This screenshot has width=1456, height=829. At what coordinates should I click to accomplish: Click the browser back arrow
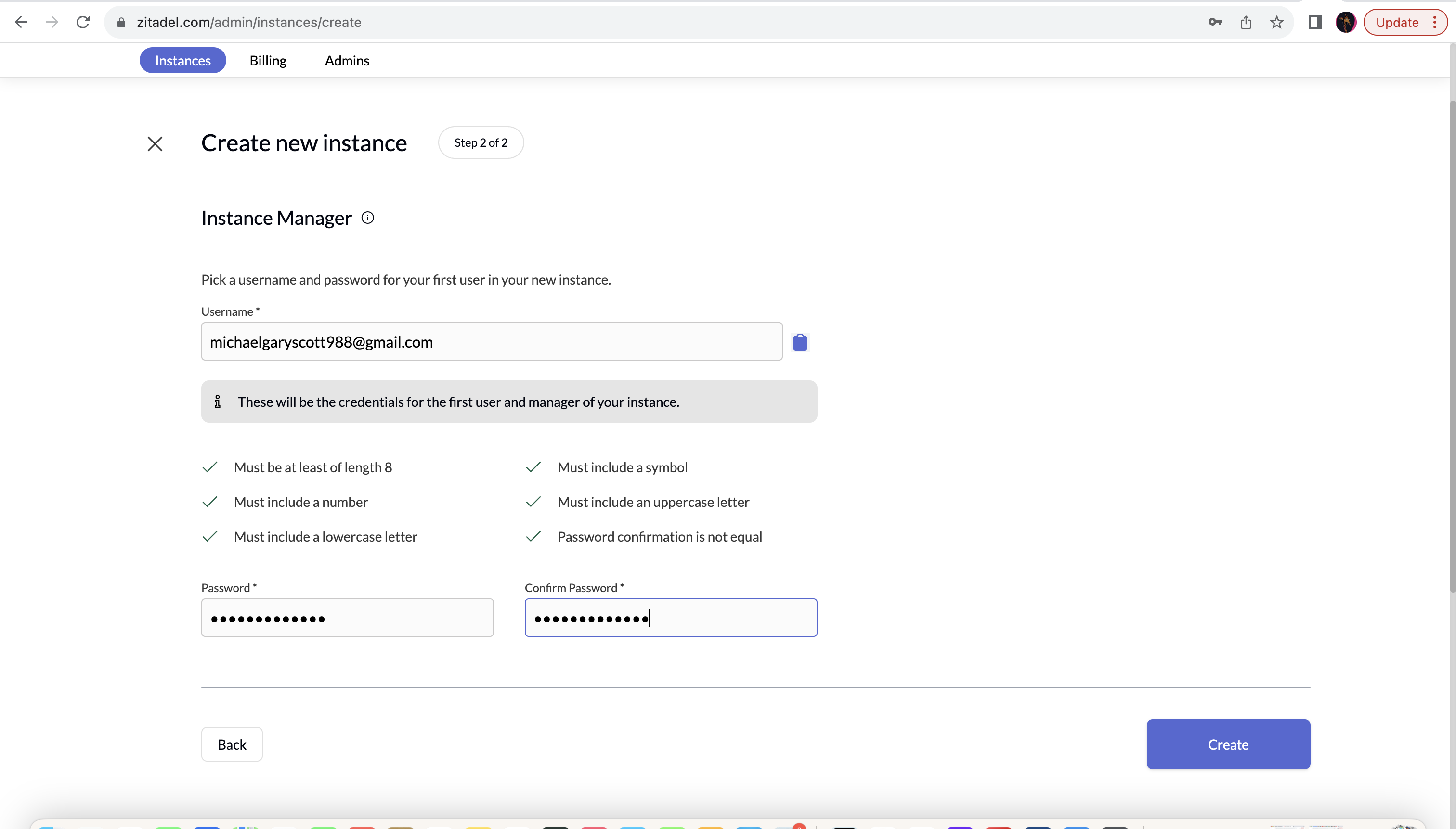(x=21, y=22)
